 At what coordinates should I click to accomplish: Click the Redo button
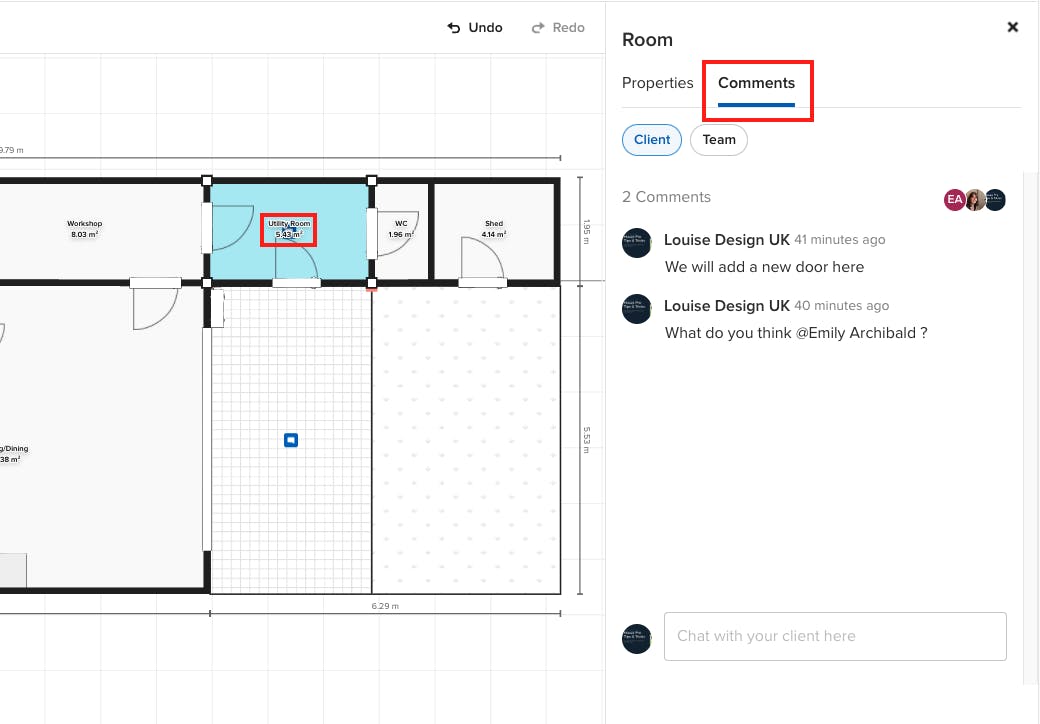(558, 28)
